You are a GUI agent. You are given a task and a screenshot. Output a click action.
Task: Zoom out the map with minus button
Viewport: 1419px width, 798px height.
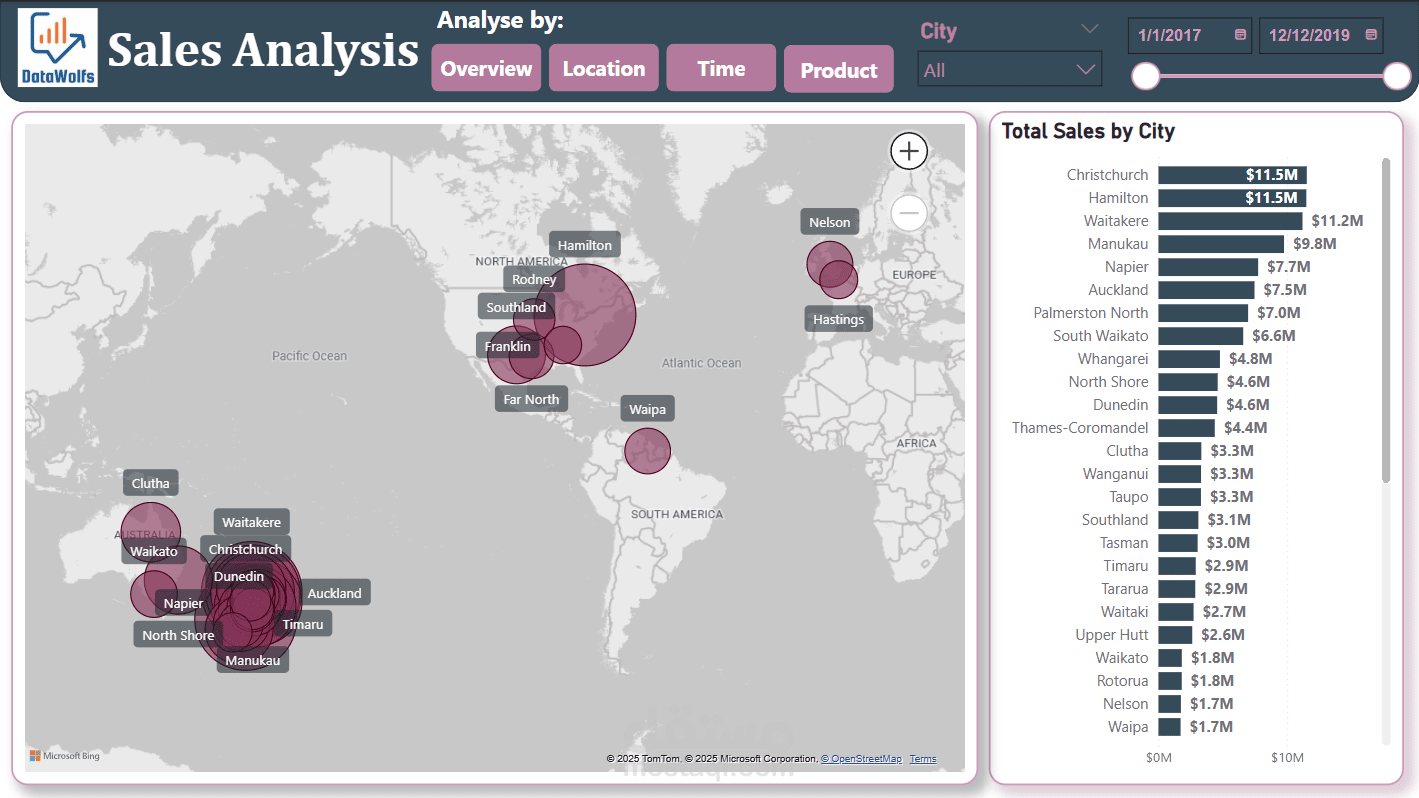click(909, 213)
